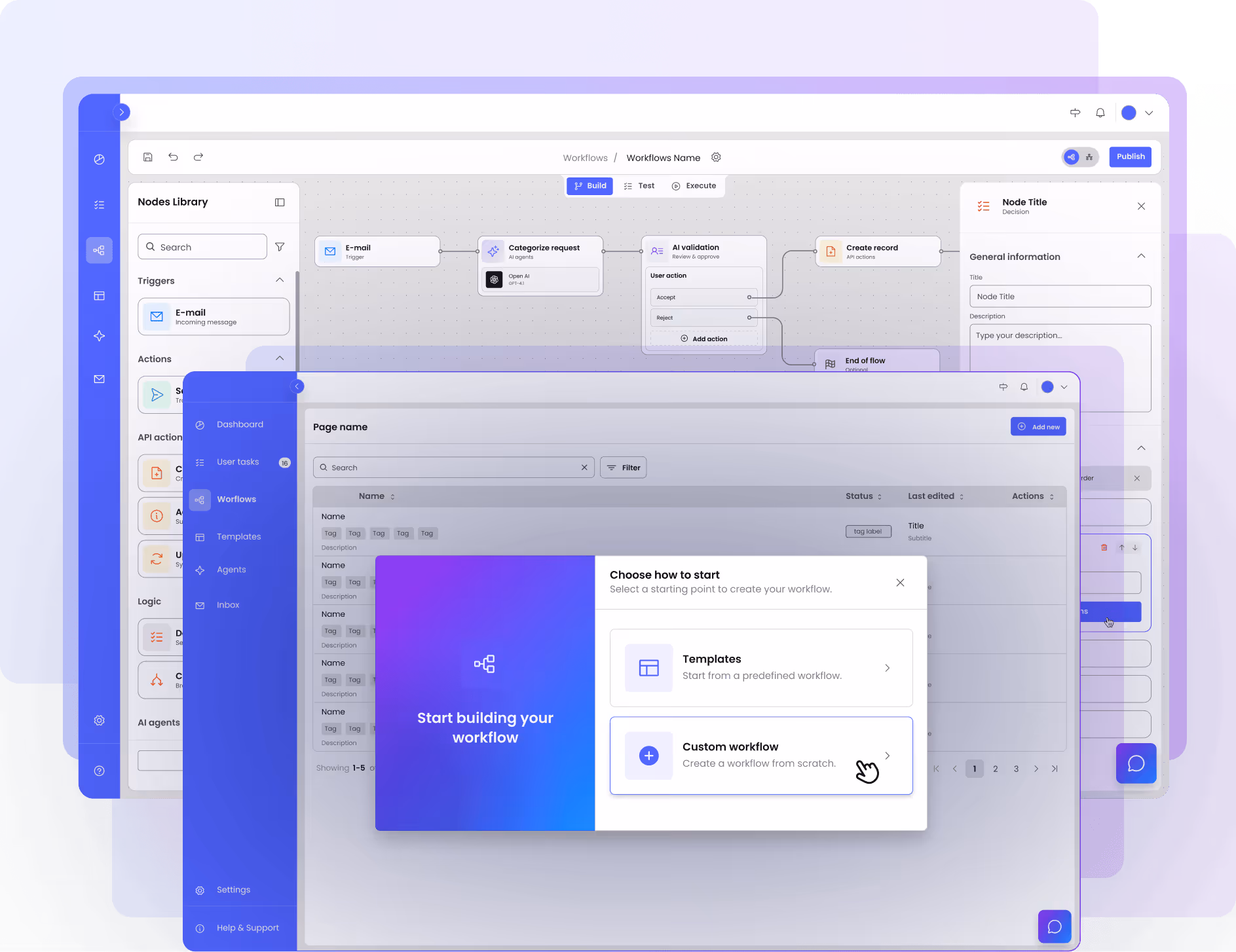Collapse the Triggers section
Image resolution: width=1236 pixels, height=952 pixels.
coord(280,280)
